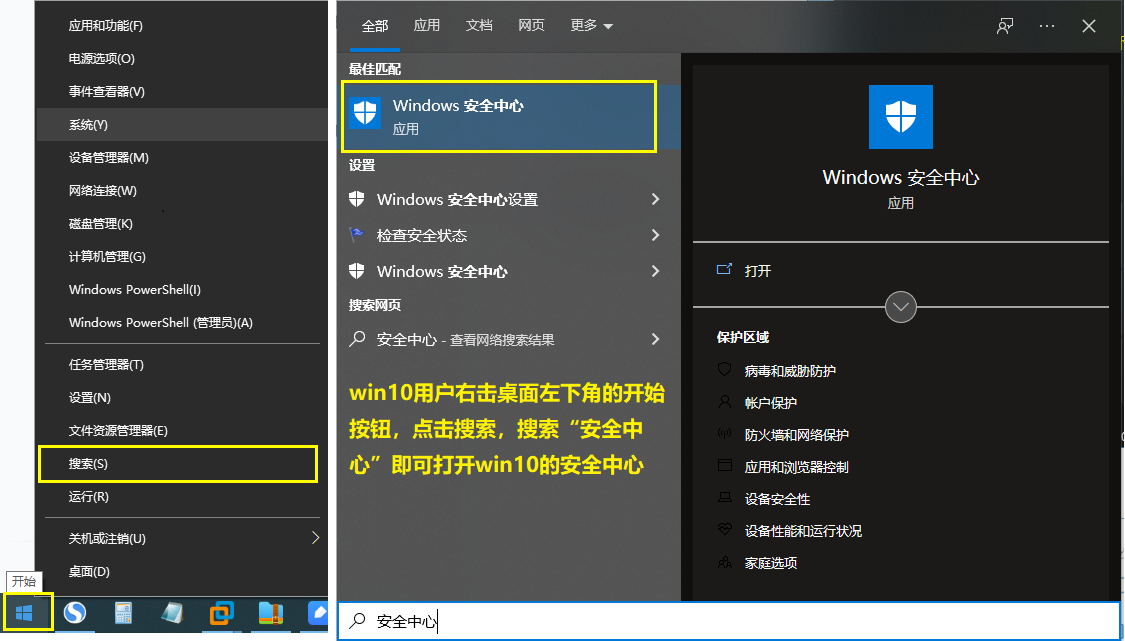Expand the 关机或注销 submenu arrow
The image size is (1125, 641).
[x=315, y=538]
